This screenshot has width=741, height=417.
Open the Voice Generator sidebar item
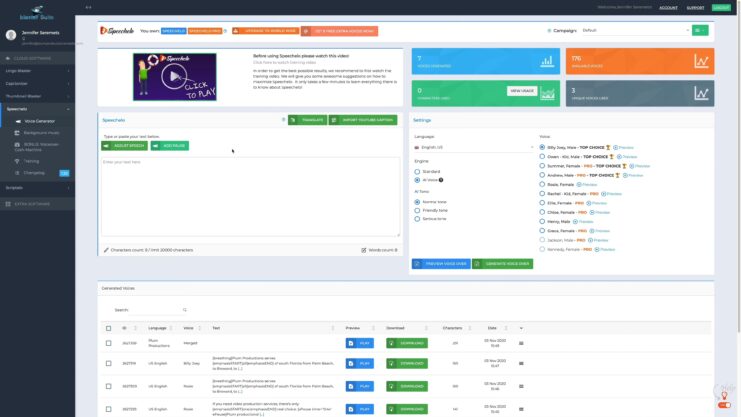coord(40,121)
